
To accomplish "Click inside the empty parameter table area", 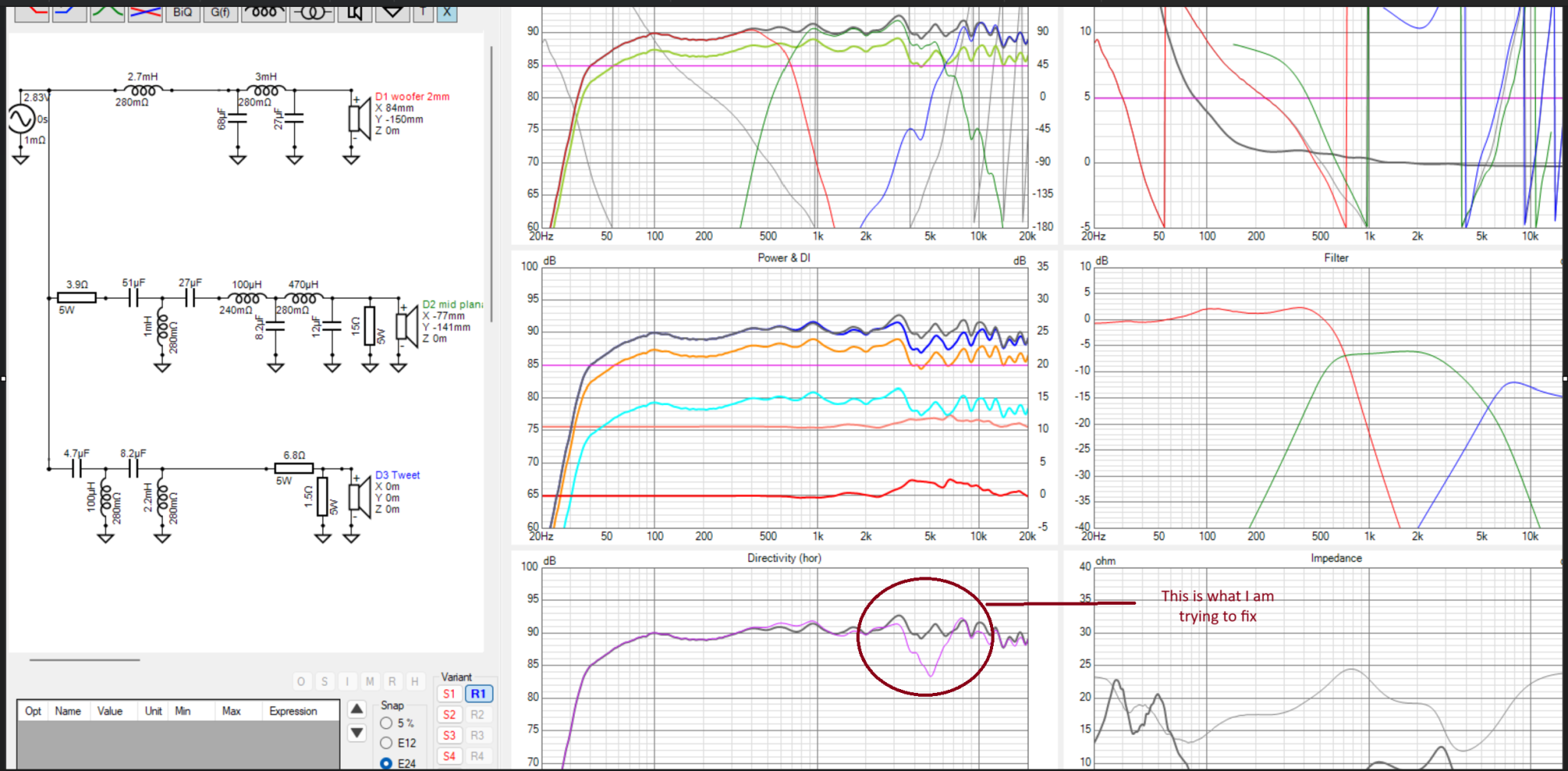I will coord(178,744).
